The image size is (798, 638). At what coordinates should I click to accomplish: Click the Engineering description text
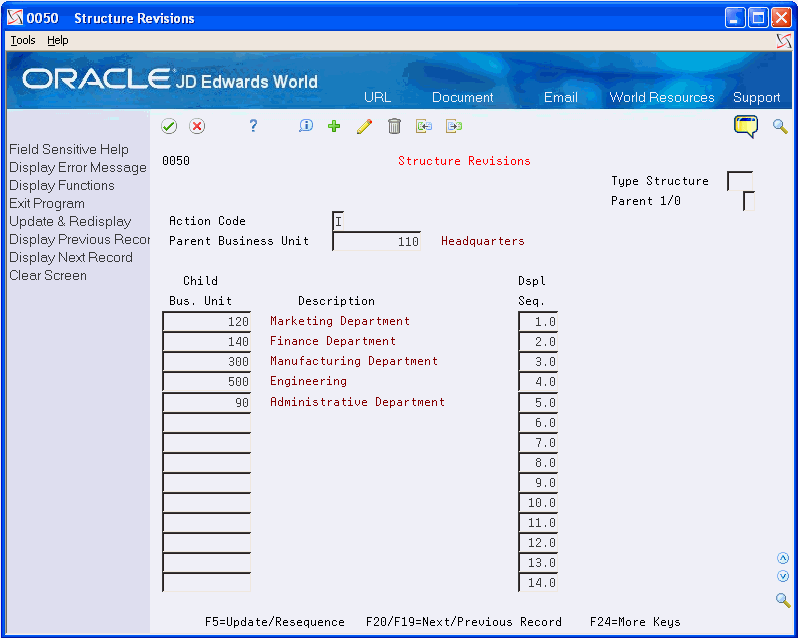coord(308,381)
